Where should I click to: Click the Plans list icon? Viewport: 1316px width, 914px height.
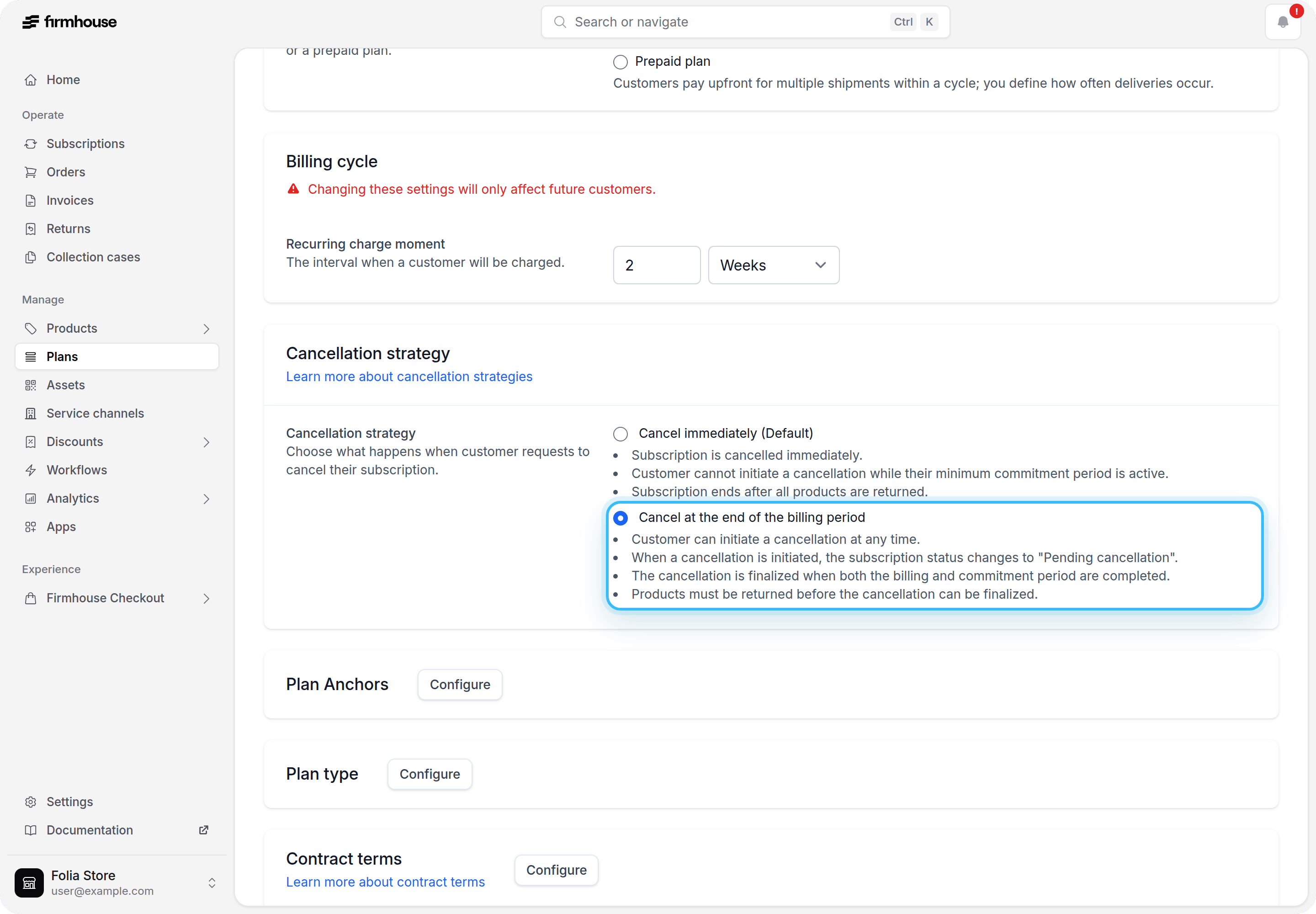31,357
